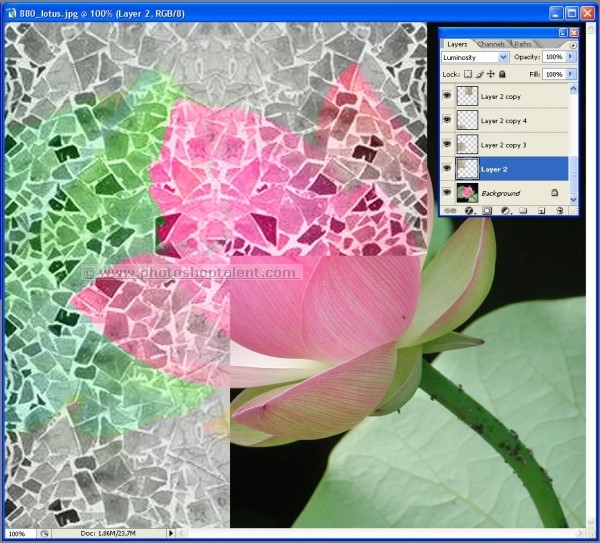Open the Opacity slider arrow
Screen dimensions: 600x543
click(571, 57)
